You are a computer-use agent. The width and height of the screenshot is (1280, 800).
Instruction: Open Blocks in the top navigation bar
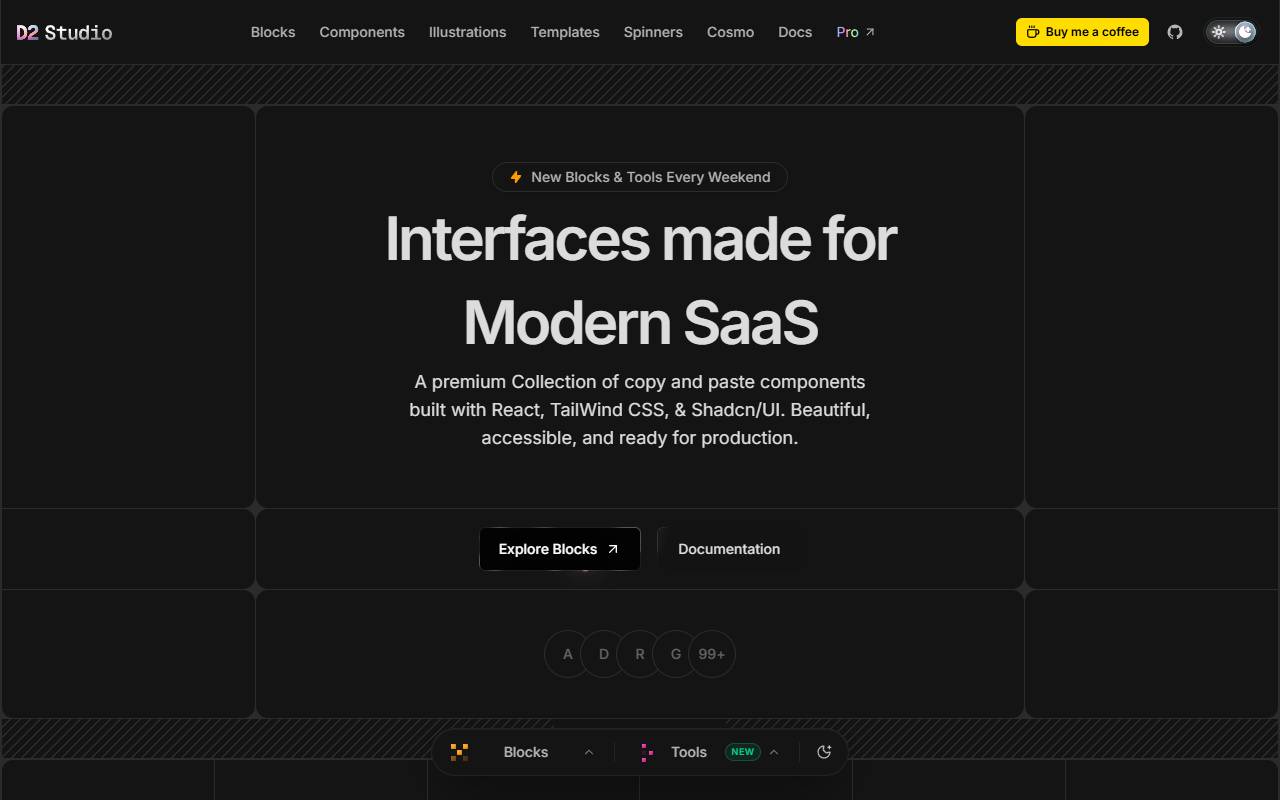tap(273, 32)
